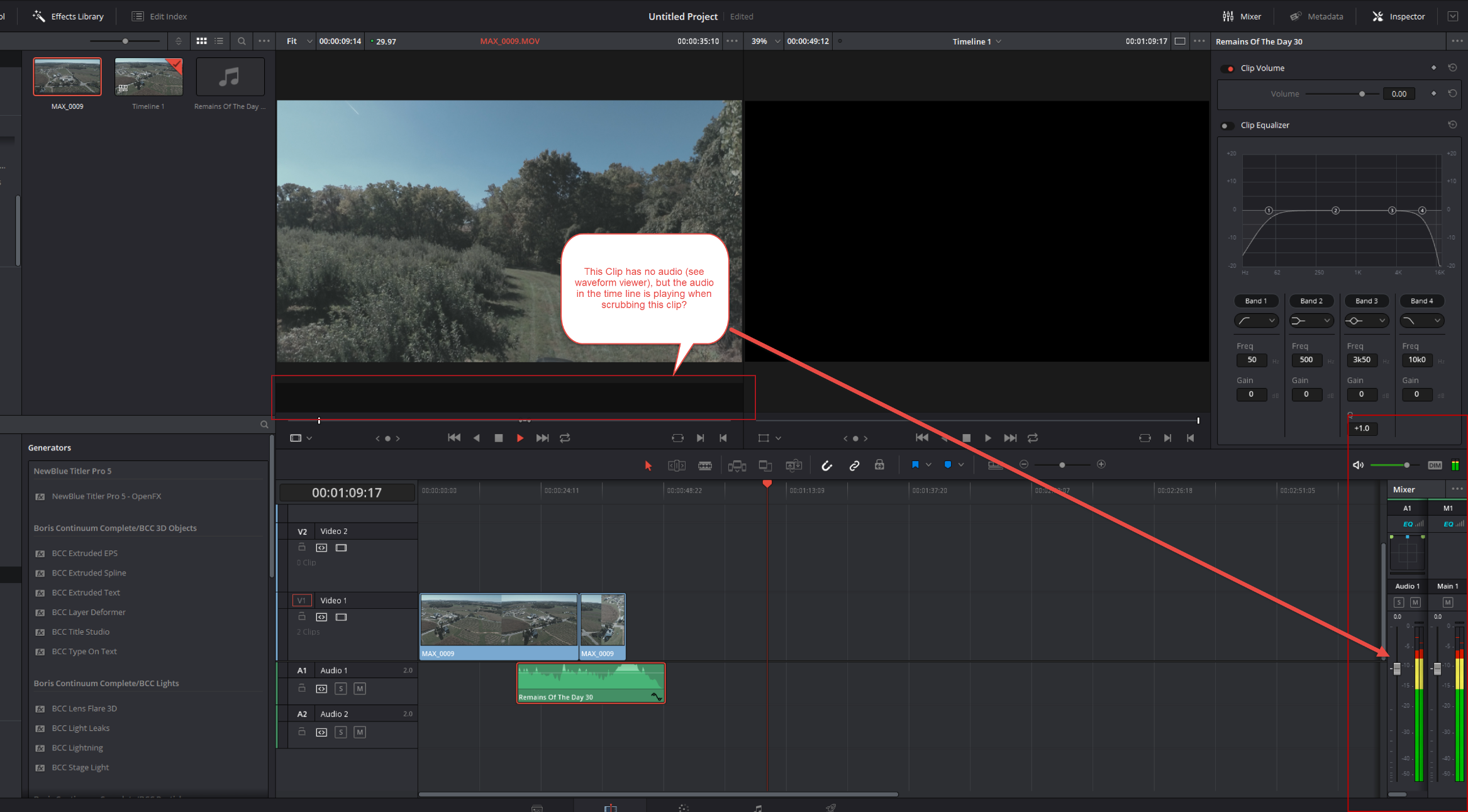Activate the Trim Edit Mode tool

pyautogui.click(x=677, y=465)
